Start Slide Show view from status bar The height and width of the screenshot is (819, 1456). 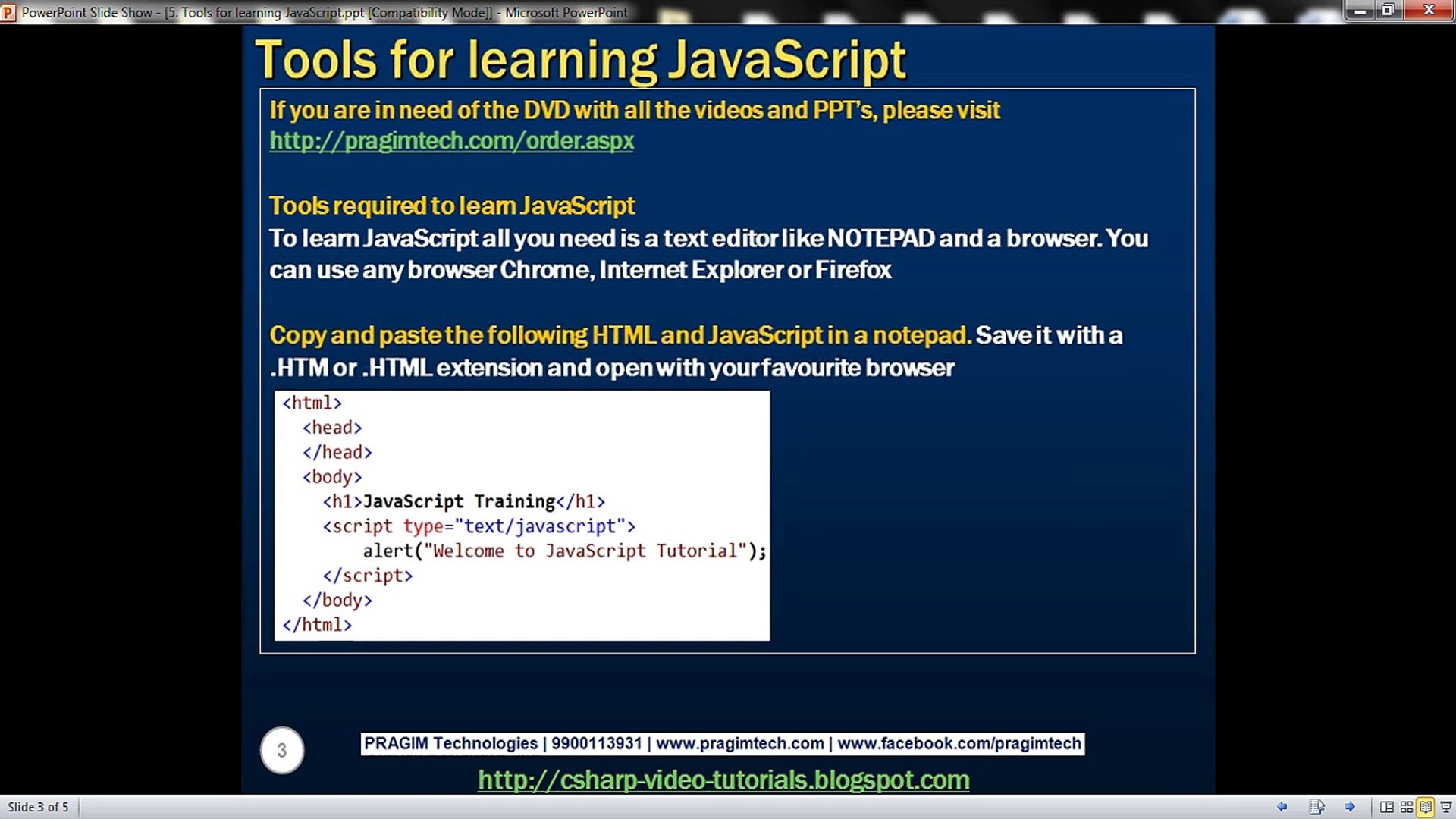coord(1445,807)
